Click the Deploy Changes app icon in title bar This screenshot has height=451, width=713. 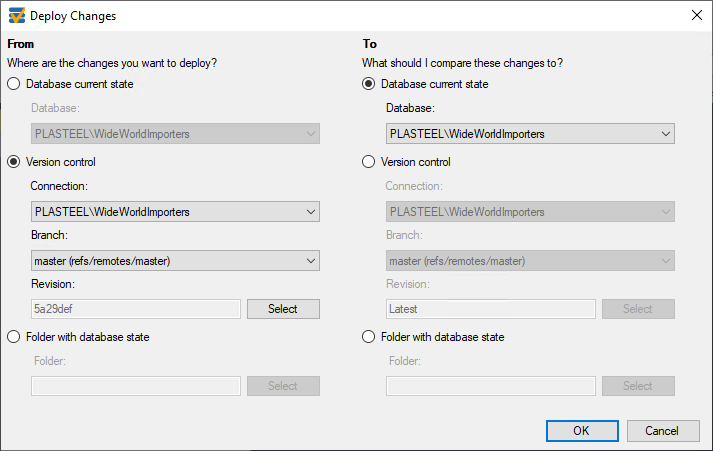tap(17, 15)
